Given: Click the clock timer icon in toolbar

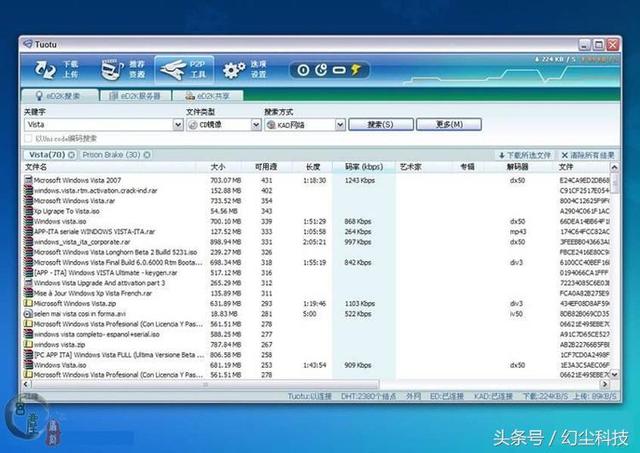Looking at the screenshot, I should click(x=321, y=70).
